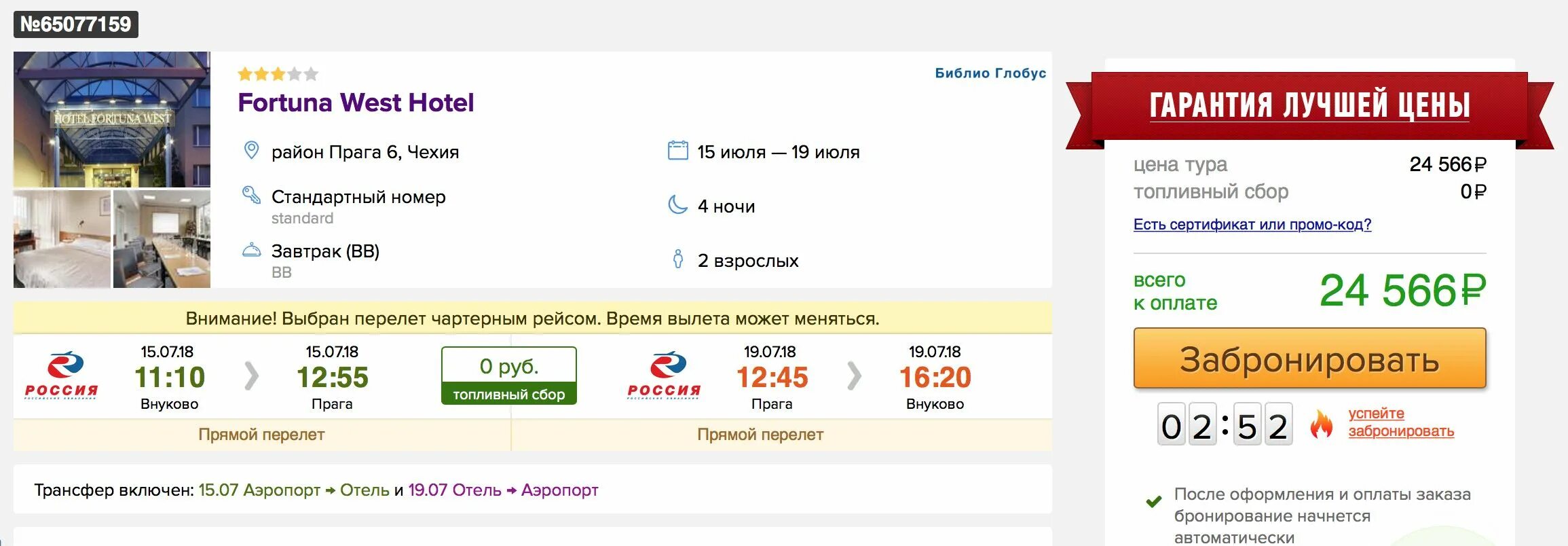Open the hotel bedroom thumbnail
Viewport: 1568px width, 546px height.
[x=62, y=239]
